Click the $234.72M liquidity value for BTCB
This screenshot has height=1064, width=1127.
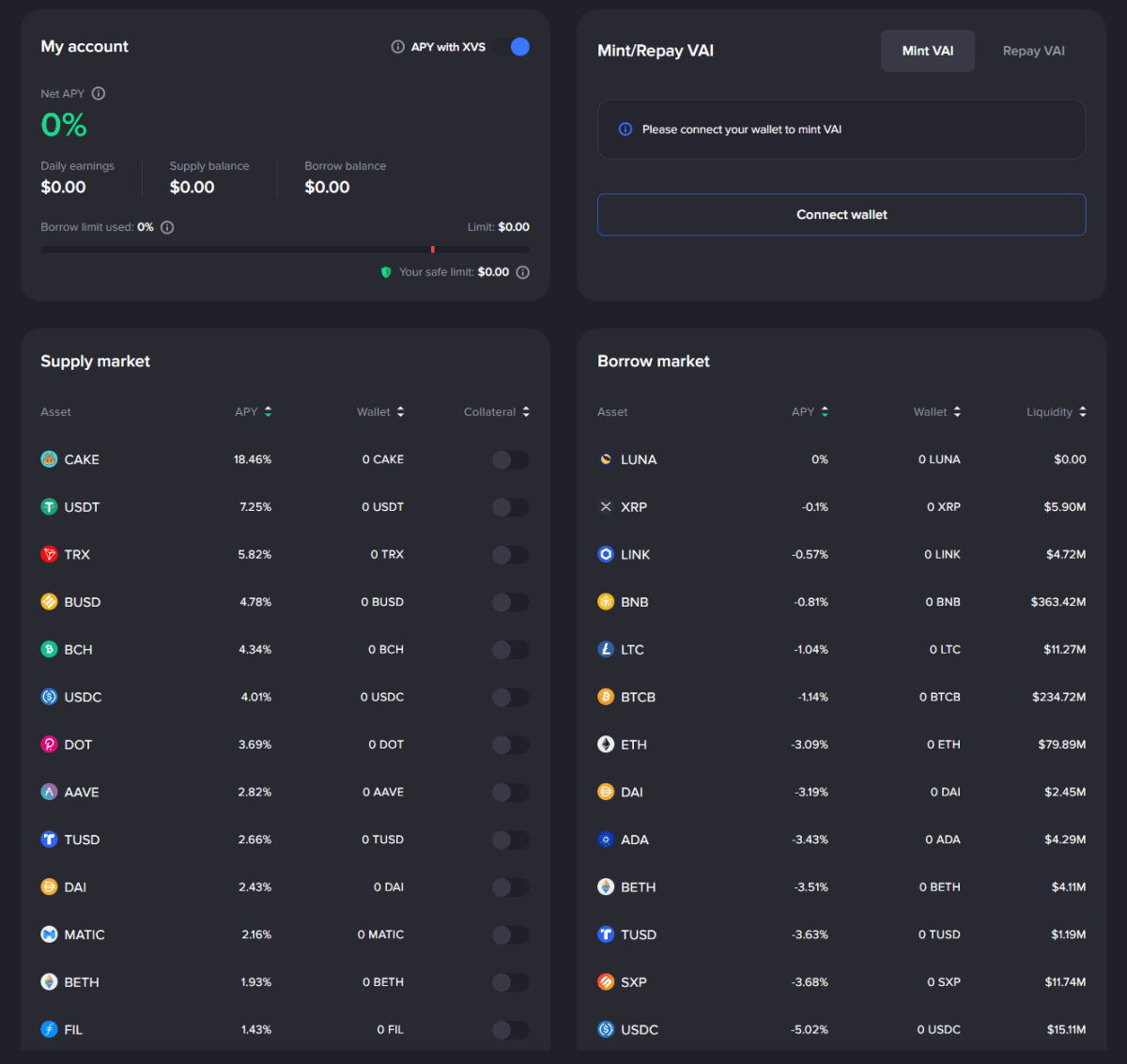point(1058,697)
